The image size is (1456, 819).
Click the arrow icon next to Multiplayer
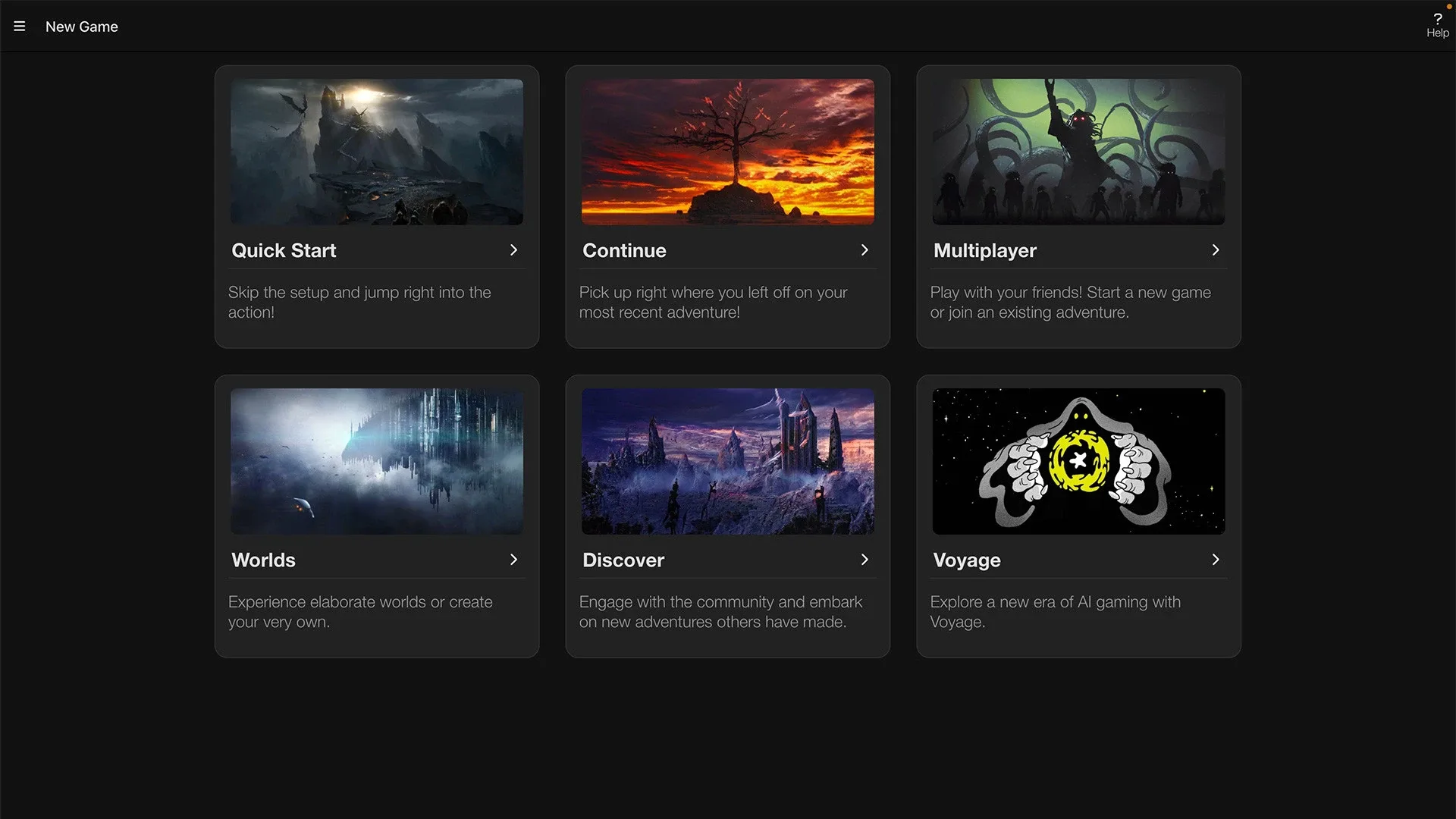coord(1215,250)
